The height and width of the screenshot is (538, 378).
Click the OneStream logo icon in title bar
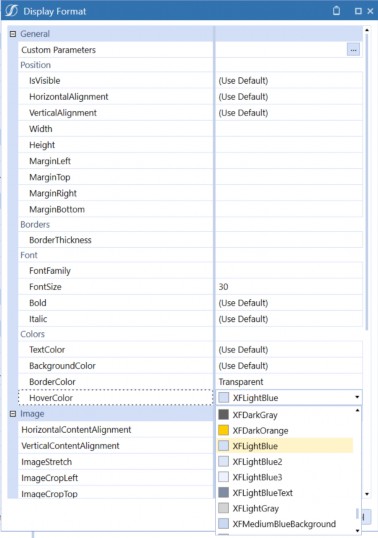(x=11, y=11)
